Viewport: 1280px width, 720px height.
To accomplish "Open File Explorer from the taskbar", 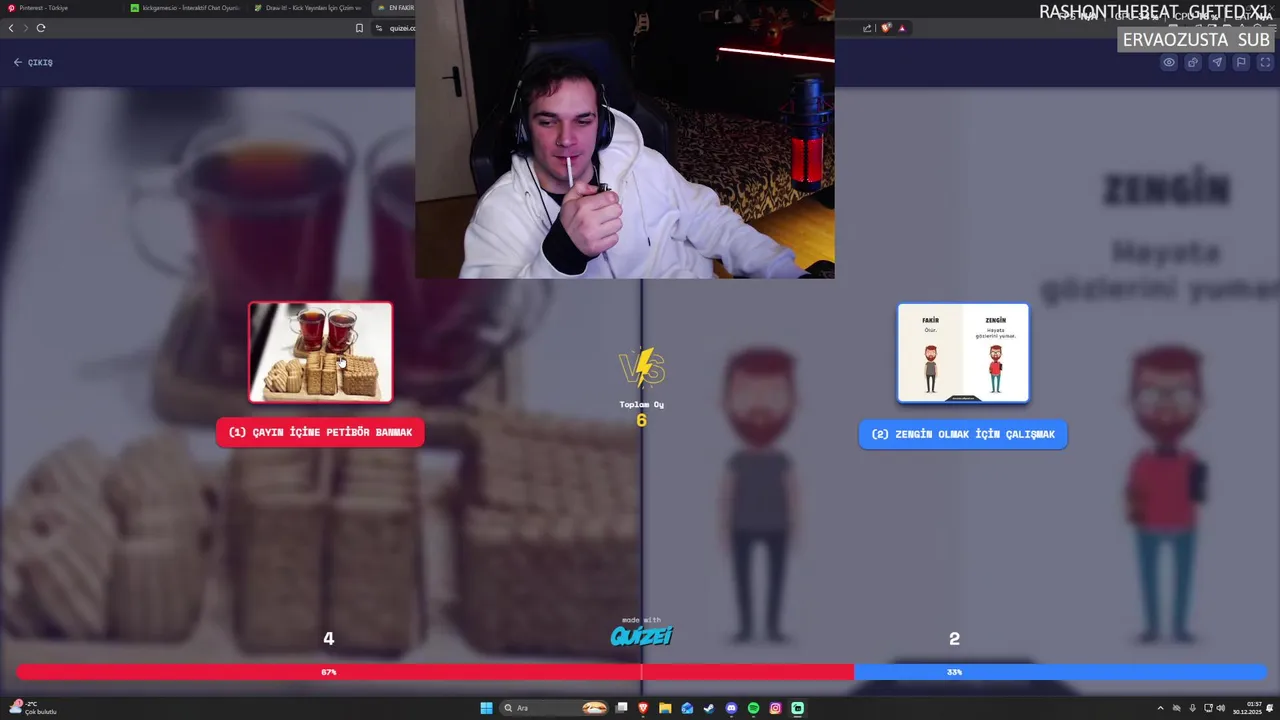I will point(665,708).
